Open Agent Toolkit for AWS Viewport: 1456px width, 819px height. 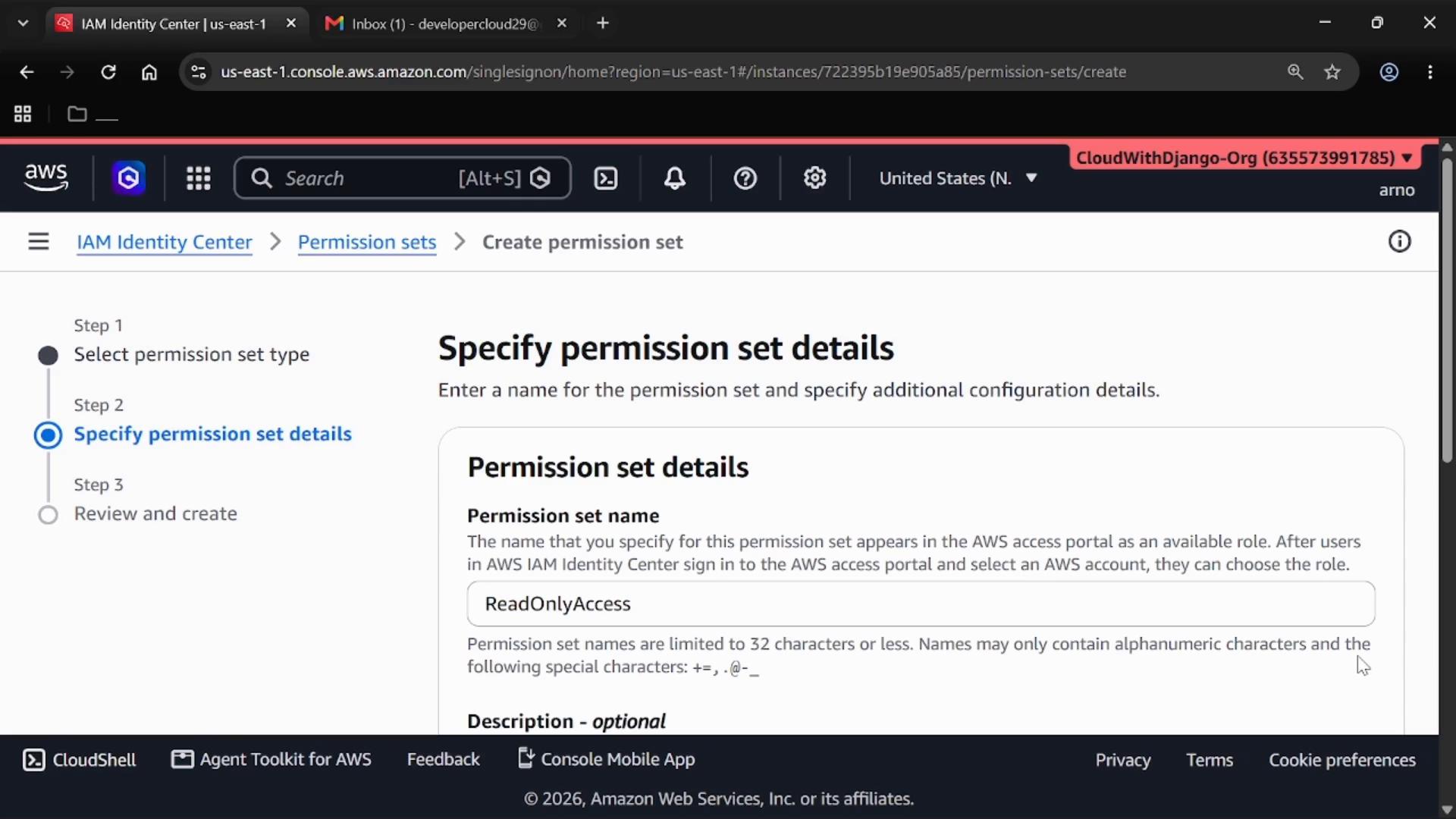click(x=271, y=760)
